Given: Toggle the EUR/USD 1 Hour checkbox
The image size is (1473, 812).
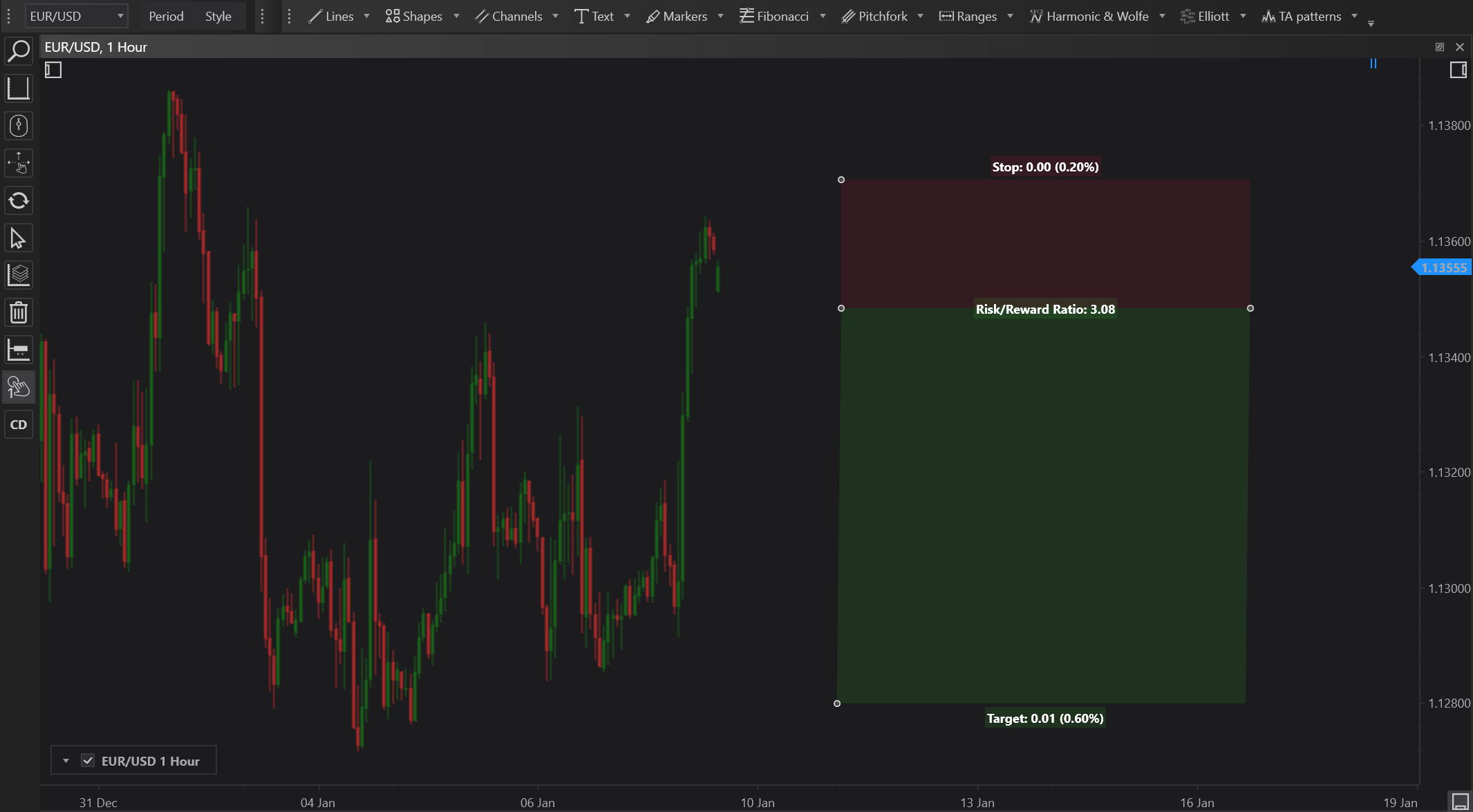Looking at the screenshot, I should point(88,761).
